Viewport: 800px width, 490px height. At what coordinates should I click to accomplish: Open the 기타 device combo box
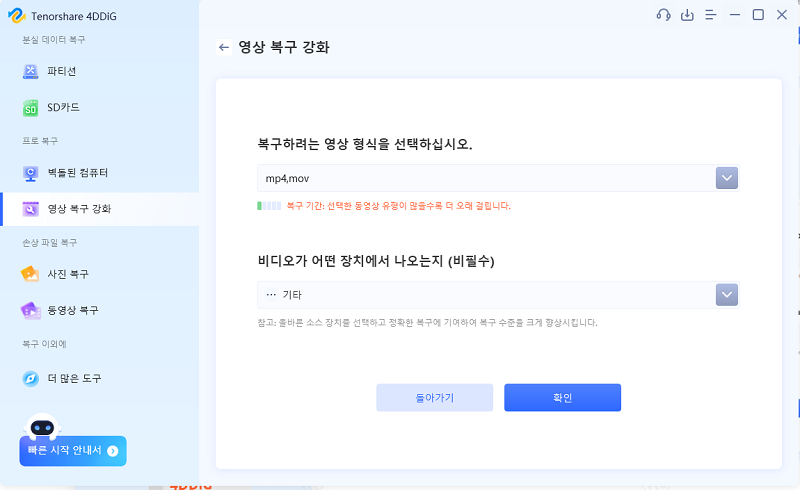pos(498,295)
